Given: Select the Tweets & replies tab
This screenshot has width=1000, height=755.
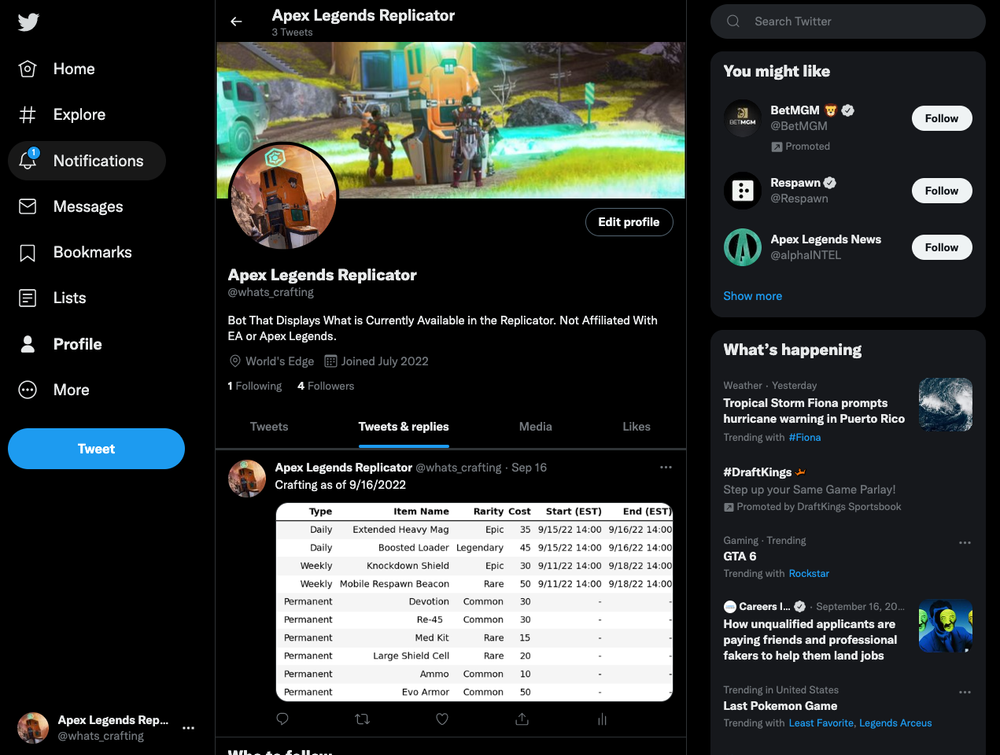Looking at the screenshot, I should click(x=404, y=427).
